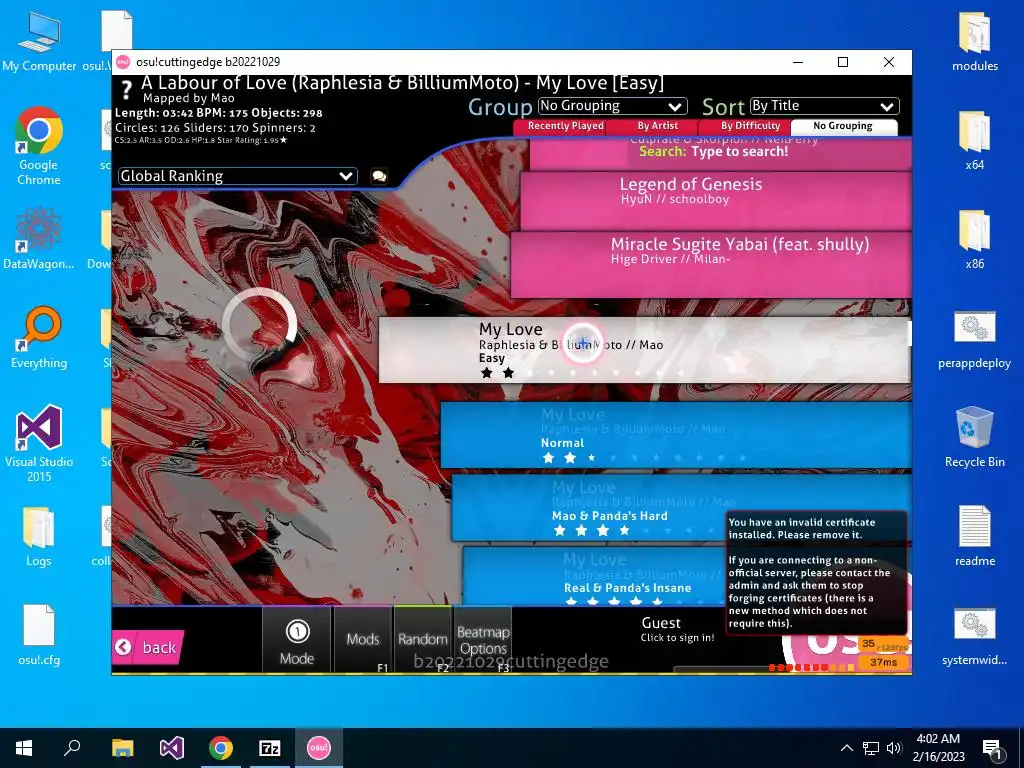This screenshot has width=1024, height=768.
Task: Click Guest to sign in
Action: click(x=677, y=629)
